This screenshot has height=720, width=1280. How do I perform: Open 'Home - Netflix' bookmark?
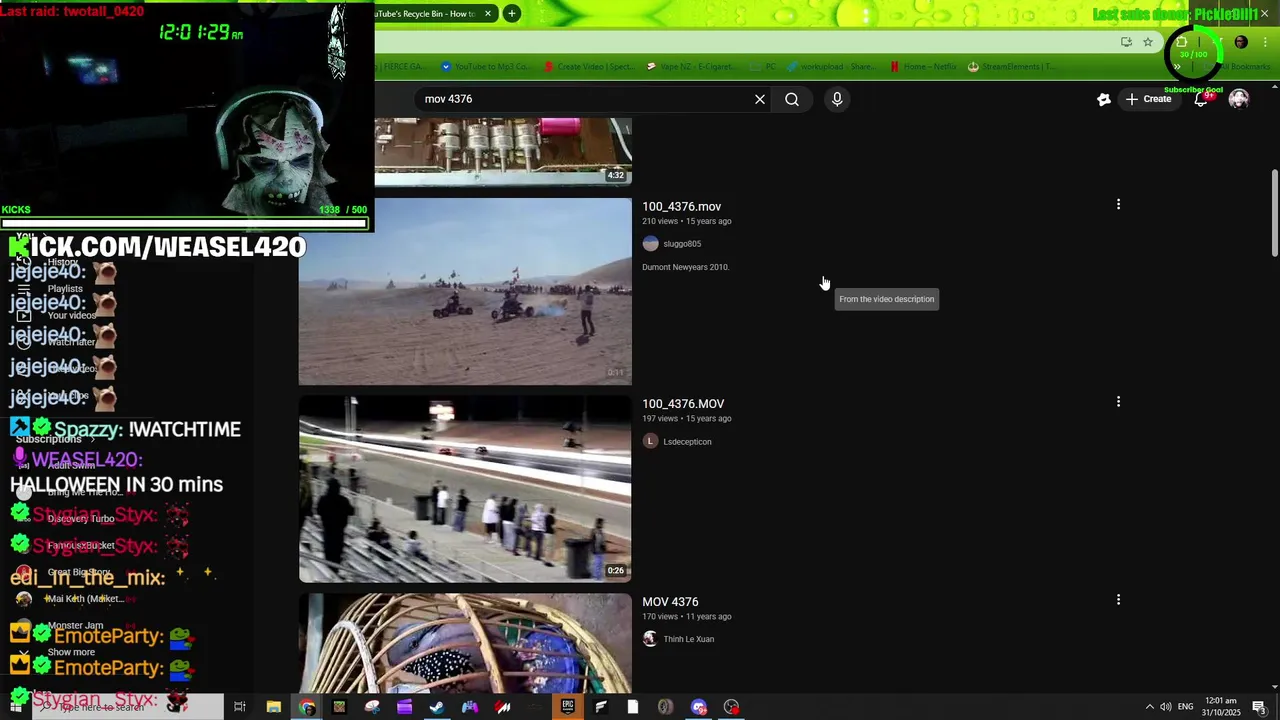pos(923,67)
